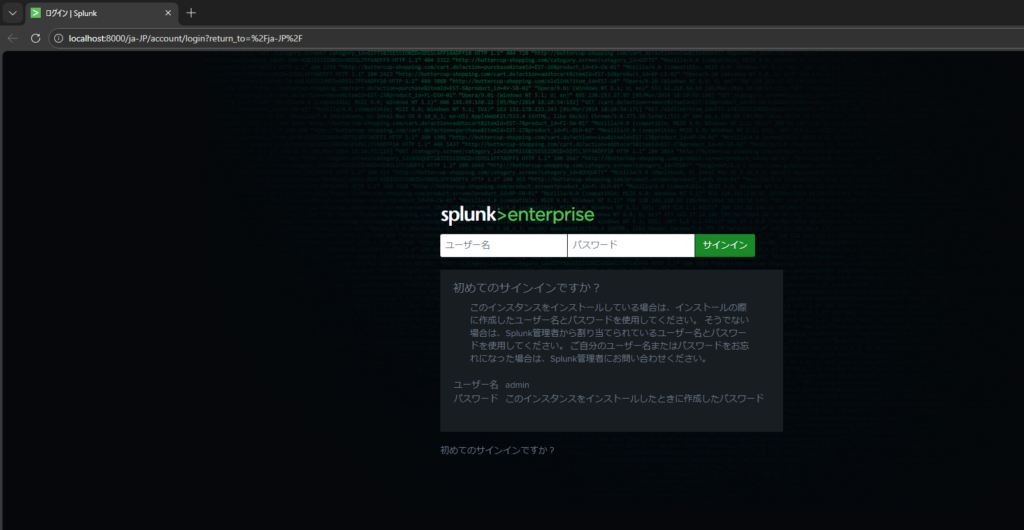
Task: Open the tab search dropdown chevron
Action: tap(12, 13)
